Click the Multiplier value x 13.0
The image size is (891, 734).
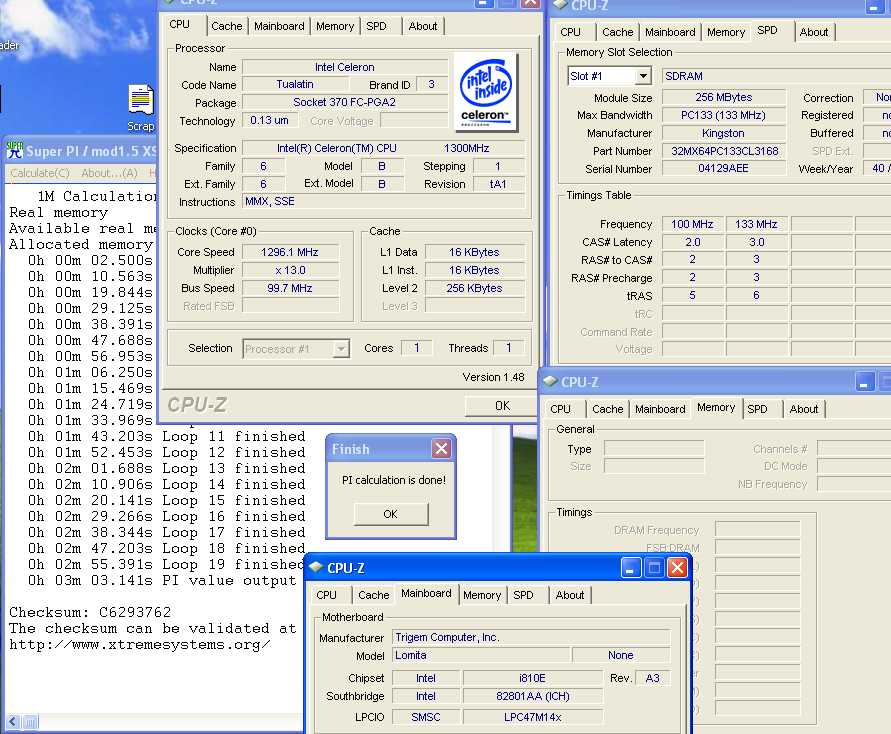(x=290, y=270)
